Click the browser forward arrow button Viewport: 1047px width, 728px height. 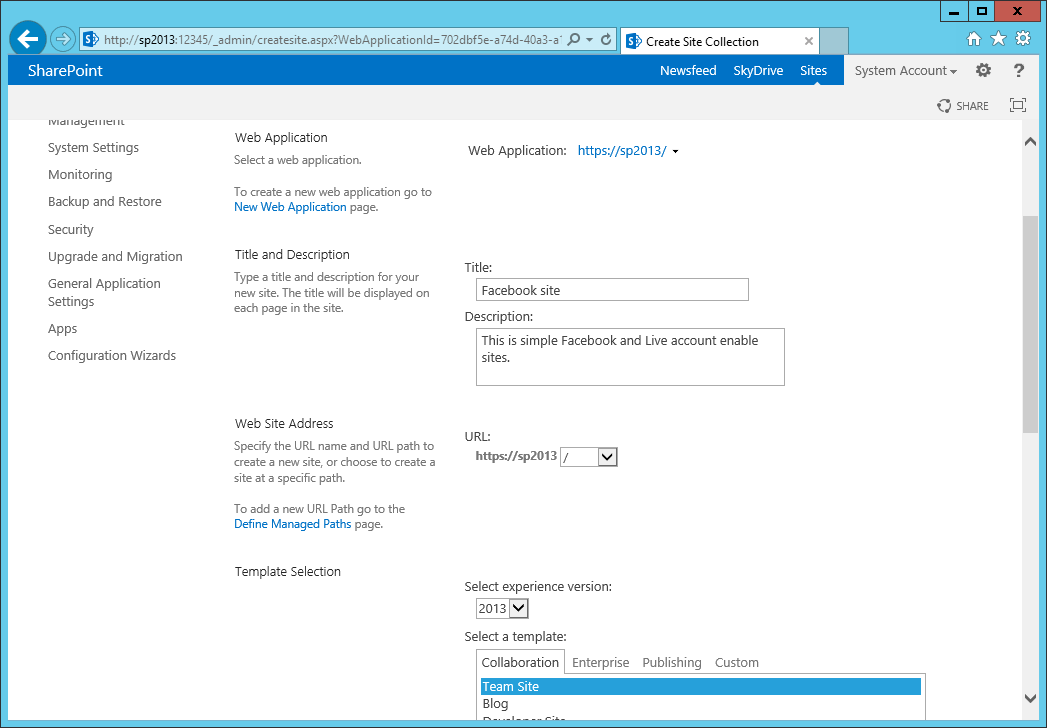point(62,39)
